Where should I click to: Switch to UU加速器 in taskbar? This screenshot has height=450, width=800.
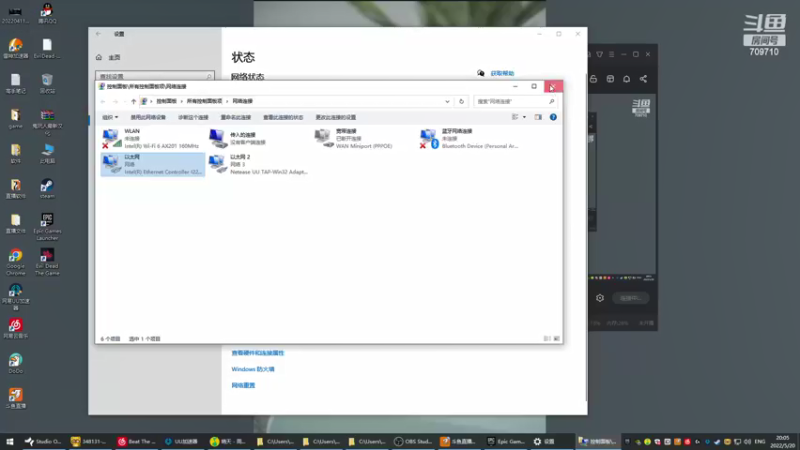182,441
